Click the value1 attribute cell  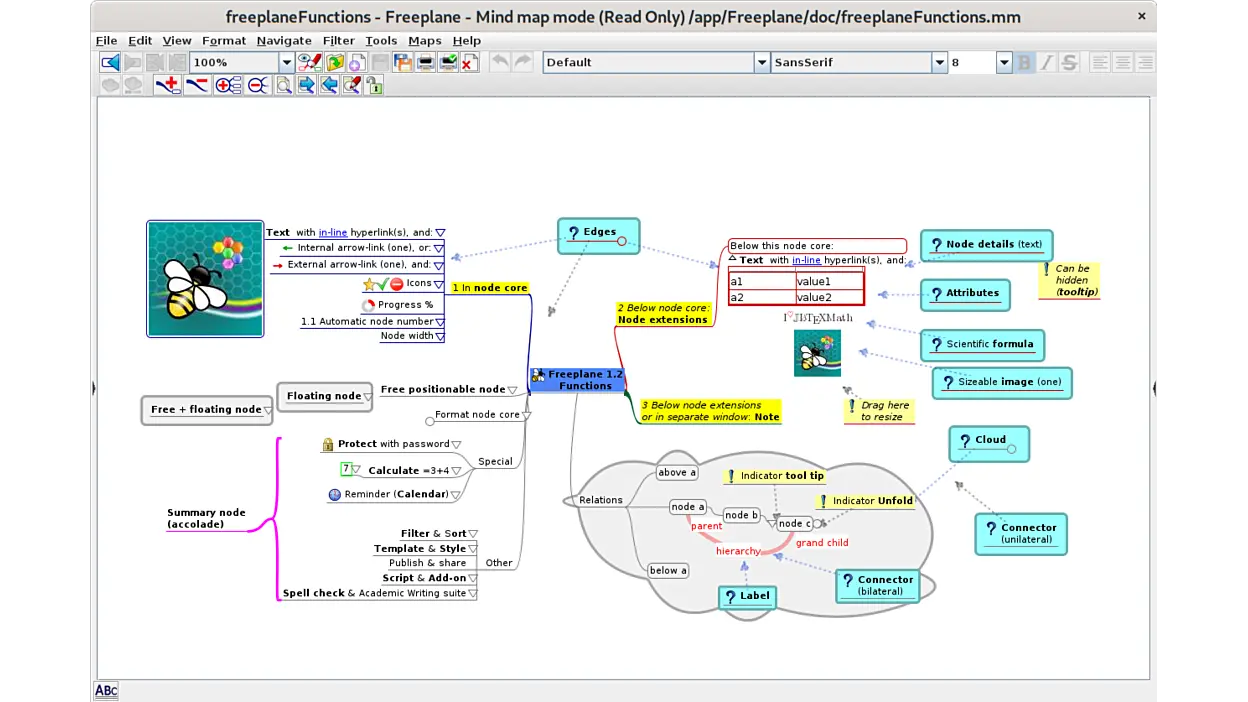tap(829, 282)
